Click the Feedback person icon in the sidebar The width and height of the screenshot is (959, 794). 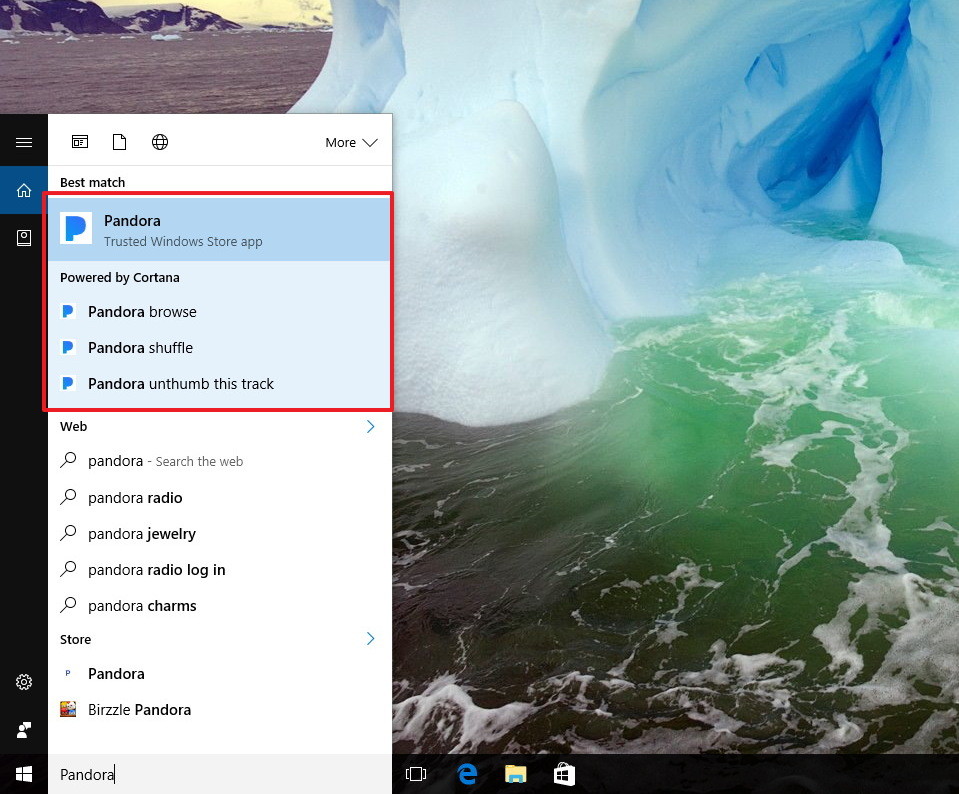click(x=24, y=730)
